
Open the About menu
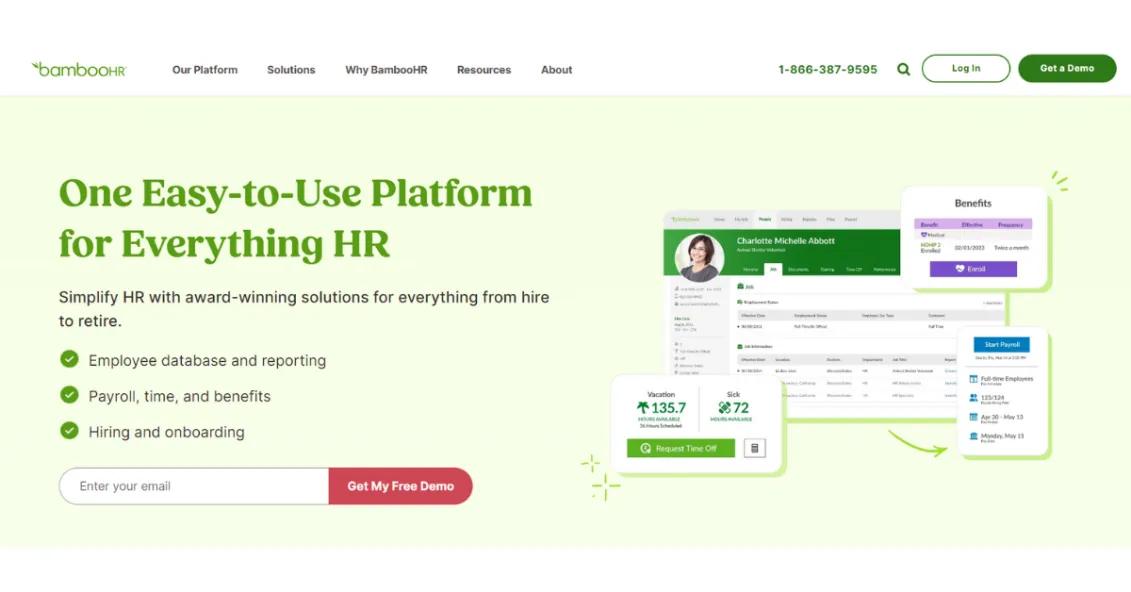(556, 70)
